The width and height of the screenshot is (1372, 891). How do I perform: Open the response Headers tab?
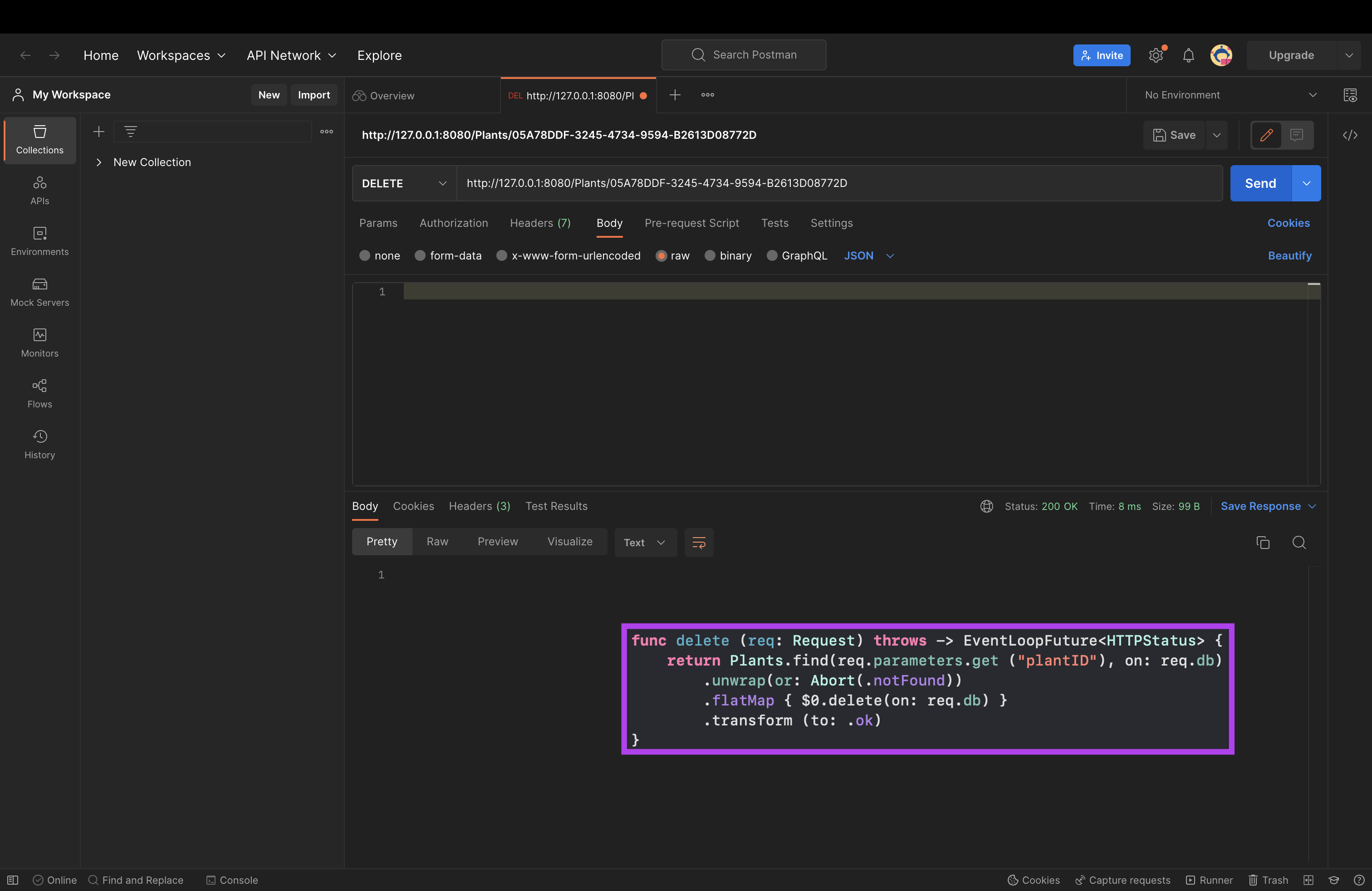coord(479,506)
